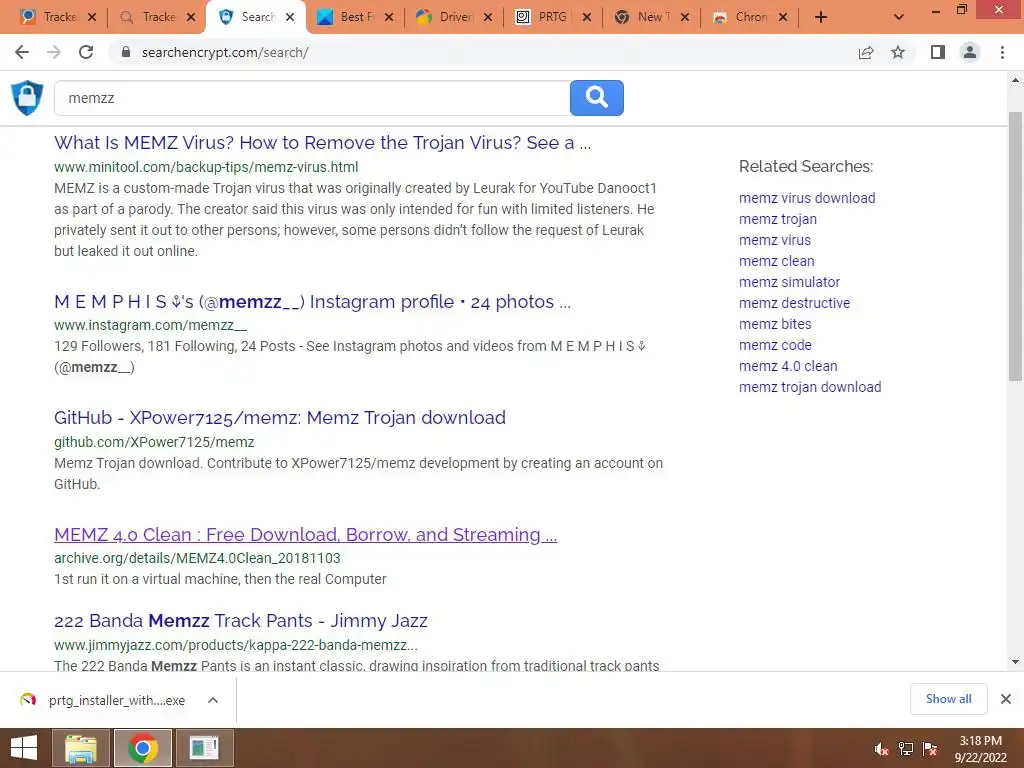Image resolution: width=1024 pixels, height=768 pixels.
Task: Click related search memz code
Action: [x=775, y=345]
